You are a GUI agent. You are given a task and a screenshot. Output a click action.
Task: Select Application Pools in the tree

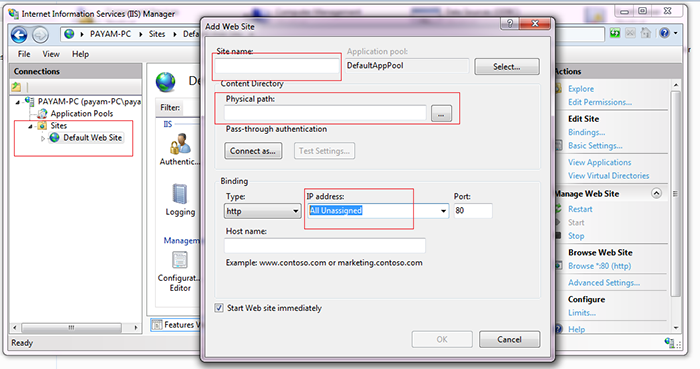82,114
